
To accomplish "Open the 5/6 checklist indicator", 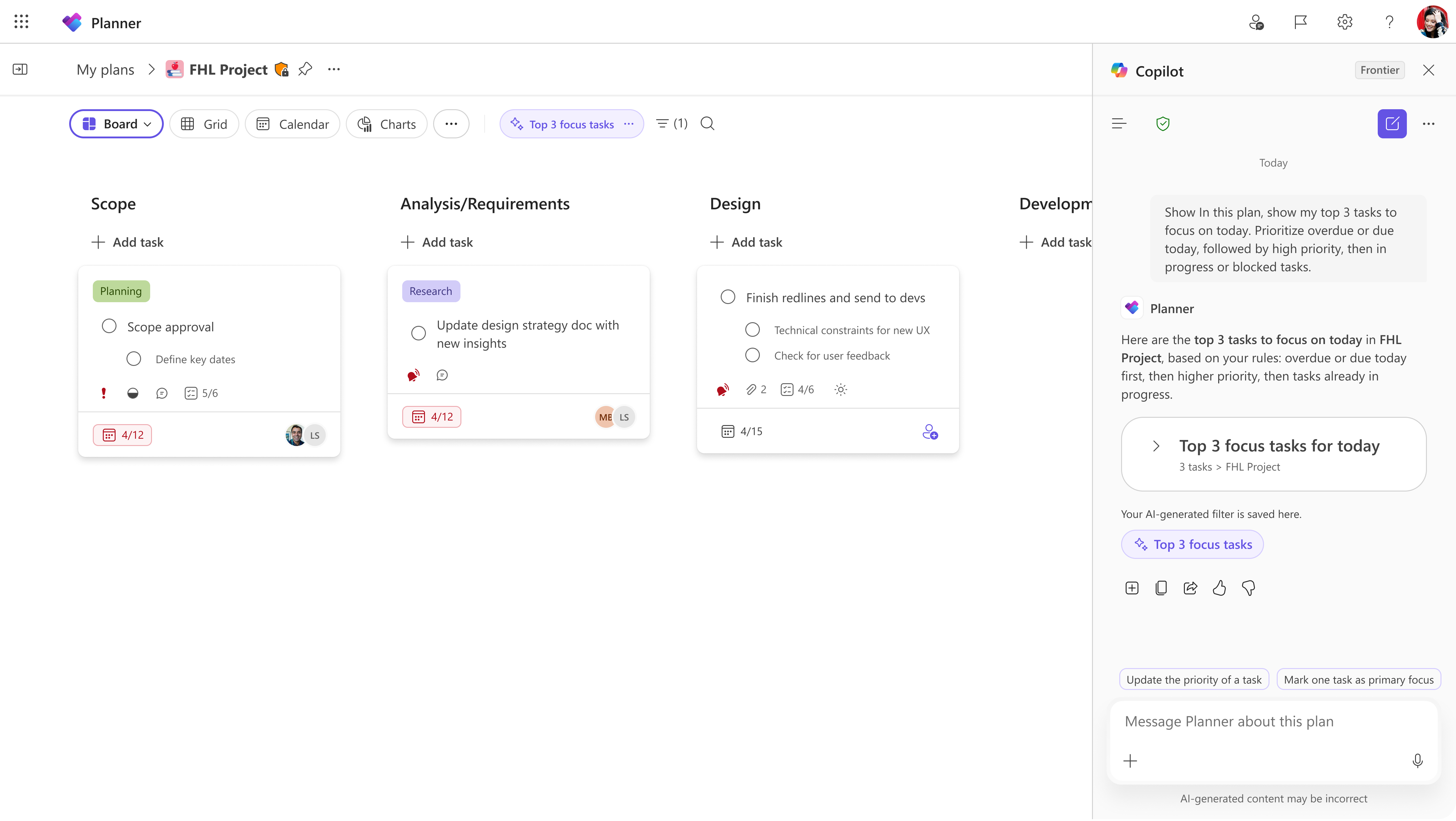I will 201,394.
